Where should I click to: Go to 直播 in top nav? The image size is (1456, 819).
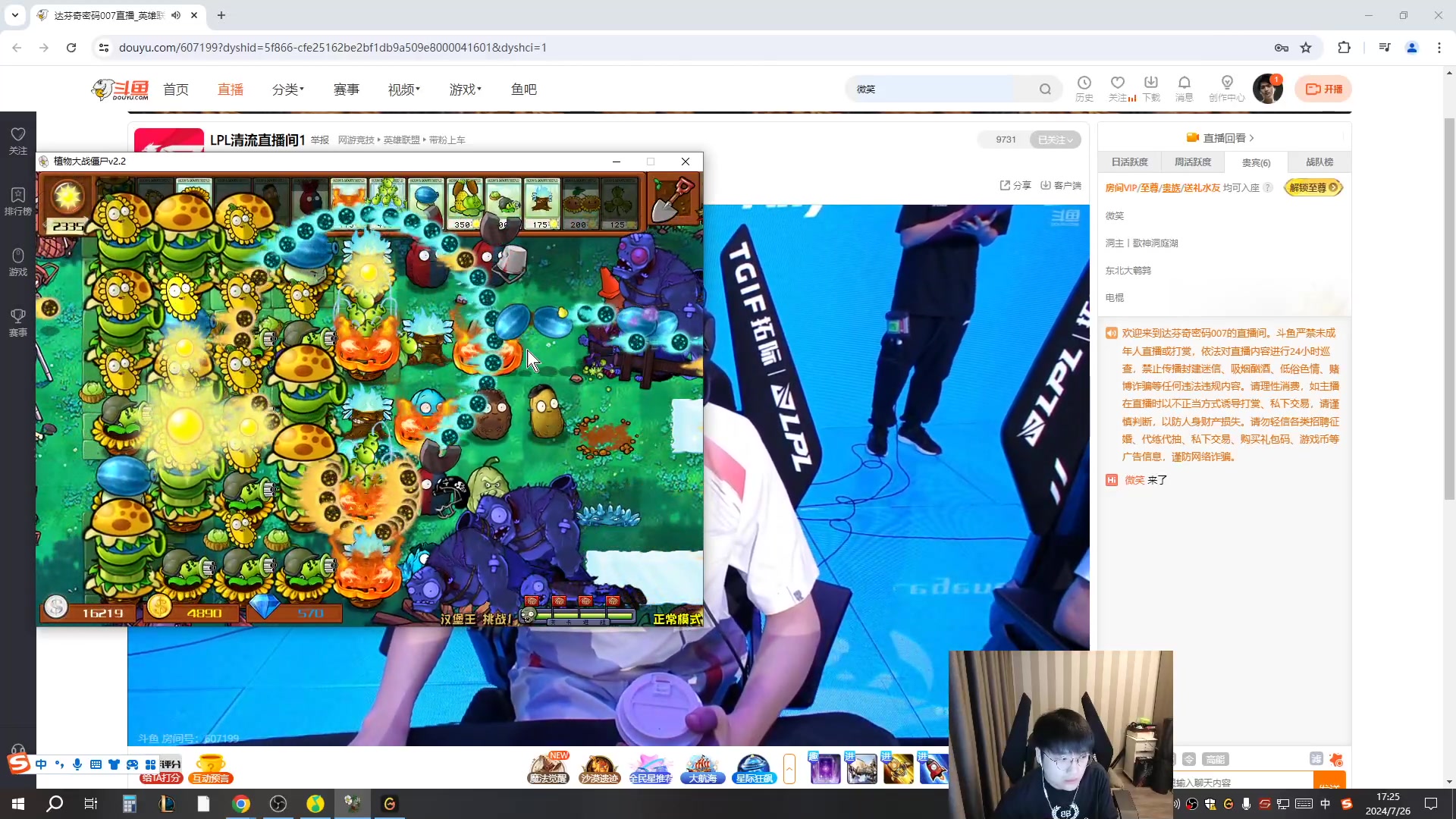point(231,89)
